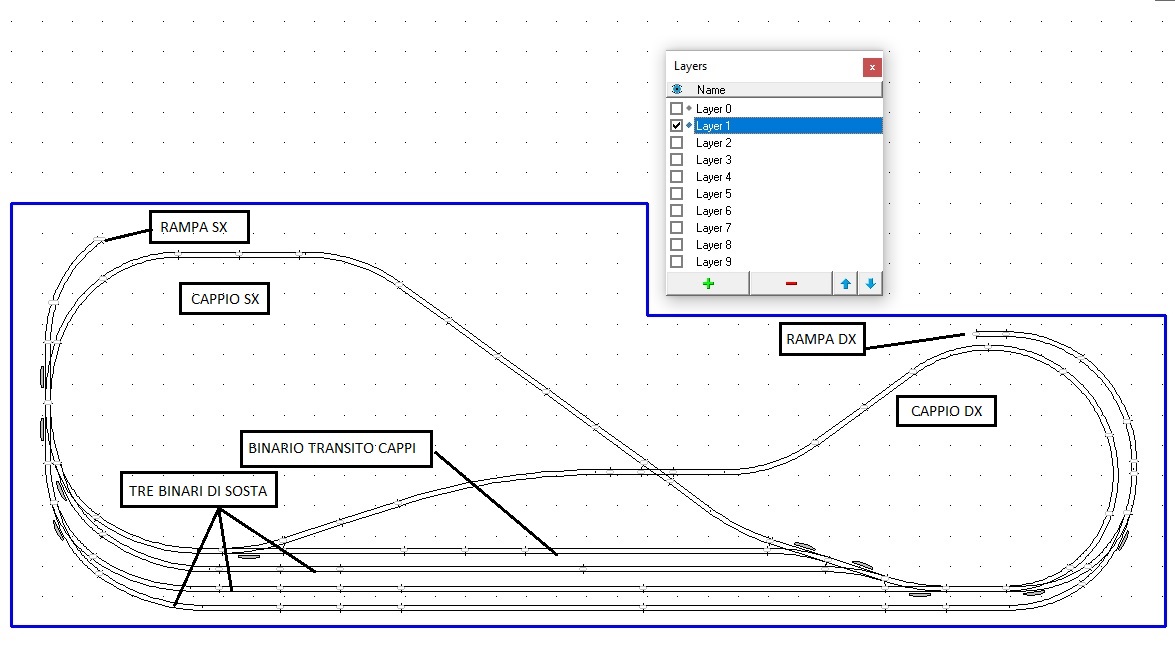Remove layer using red minus button

click(x=791, y=284)
